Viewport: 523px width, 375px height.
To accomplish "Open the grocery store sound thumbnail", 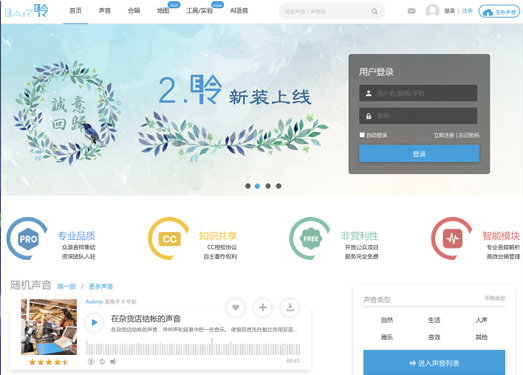I will 49,327.
